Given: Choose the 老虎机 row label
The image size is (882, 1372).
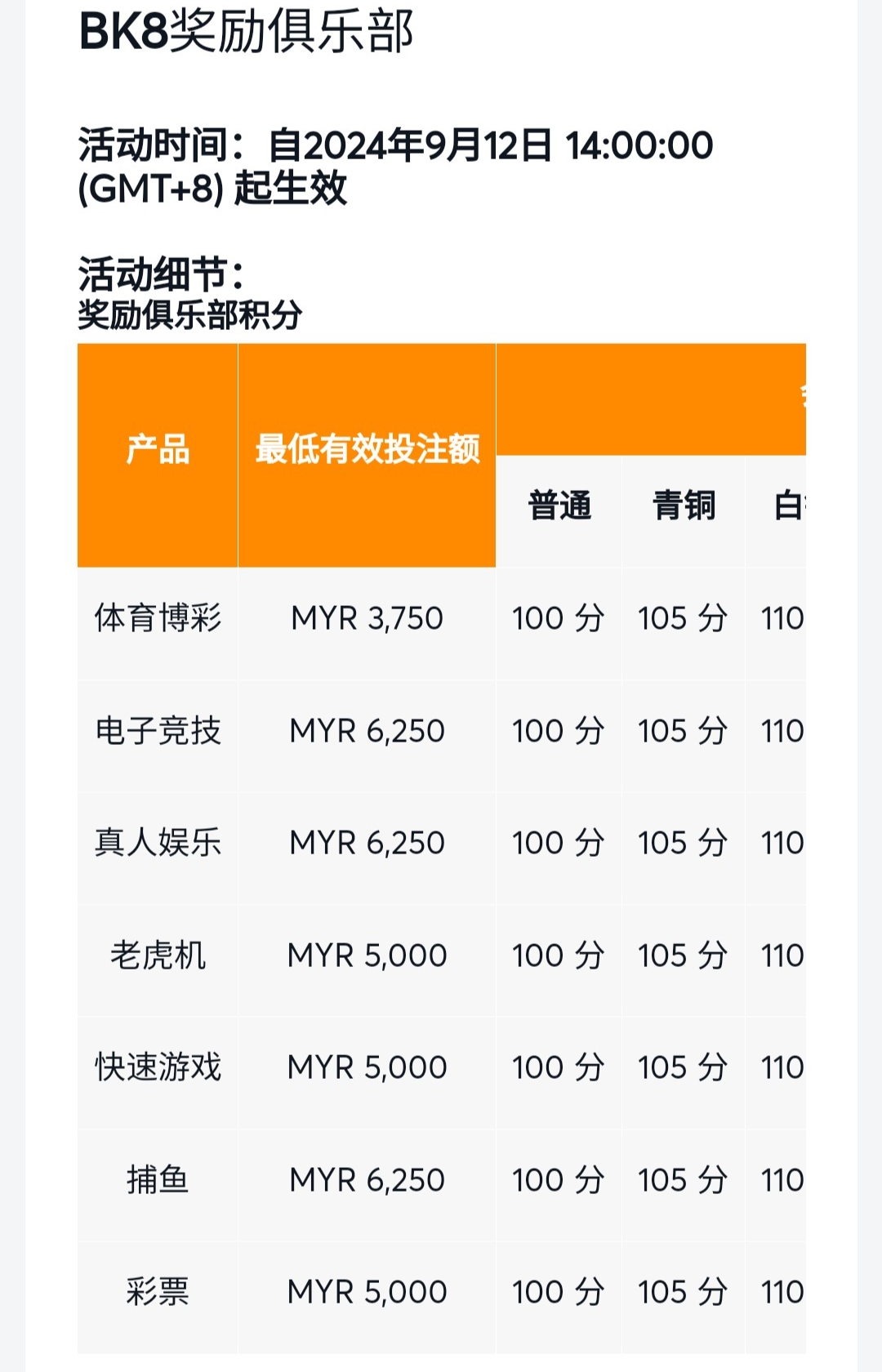Looking at the screenshot, I should click(158, 955).
